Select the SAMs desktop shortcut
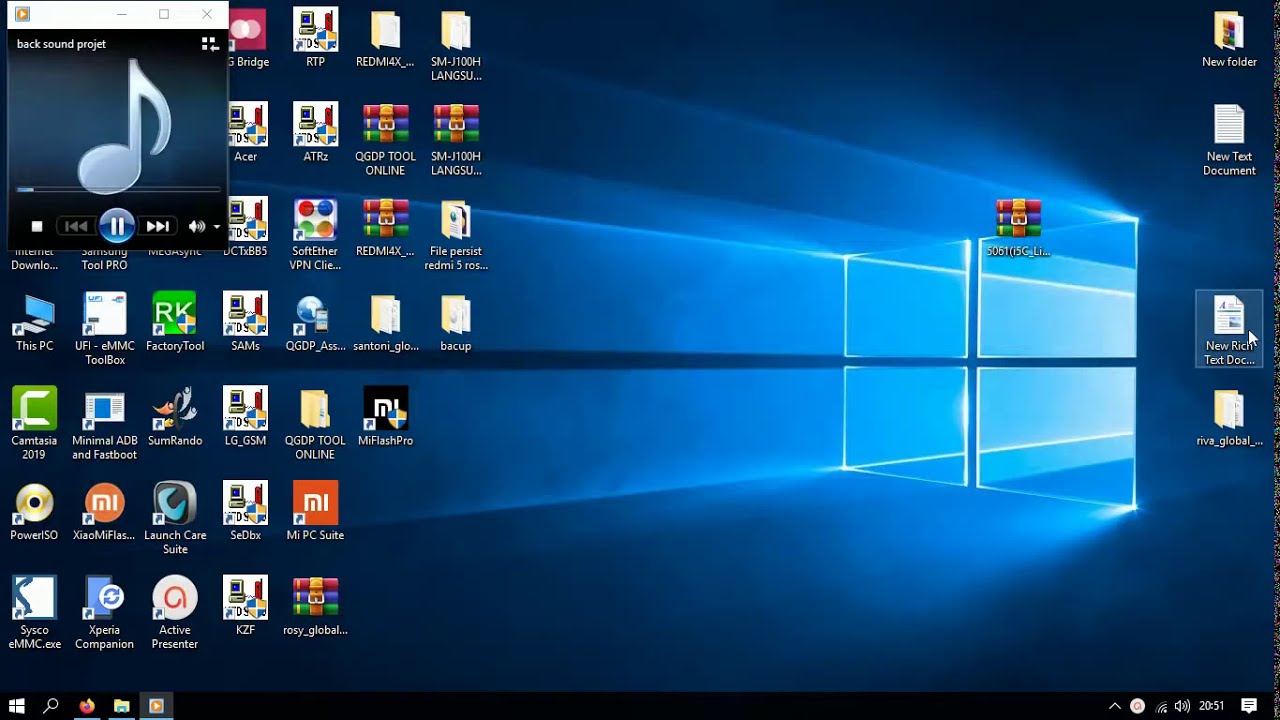This screenshot has width=1280, height=720. (245, 323)
